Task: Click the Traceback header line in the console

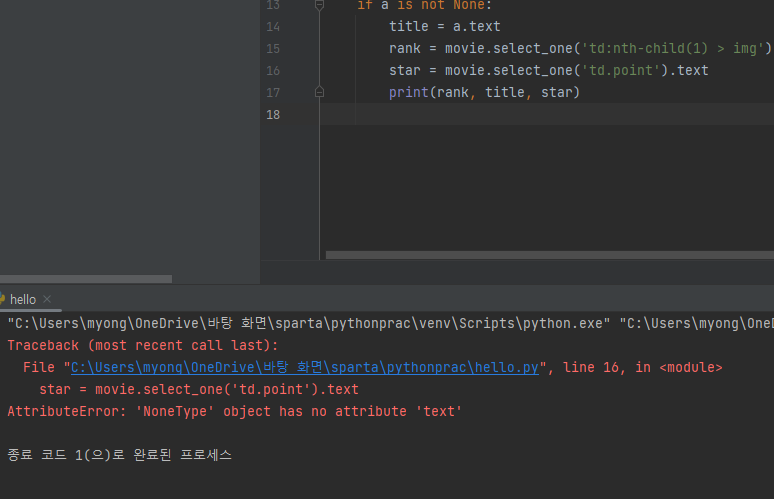Action: coord(143,345)
